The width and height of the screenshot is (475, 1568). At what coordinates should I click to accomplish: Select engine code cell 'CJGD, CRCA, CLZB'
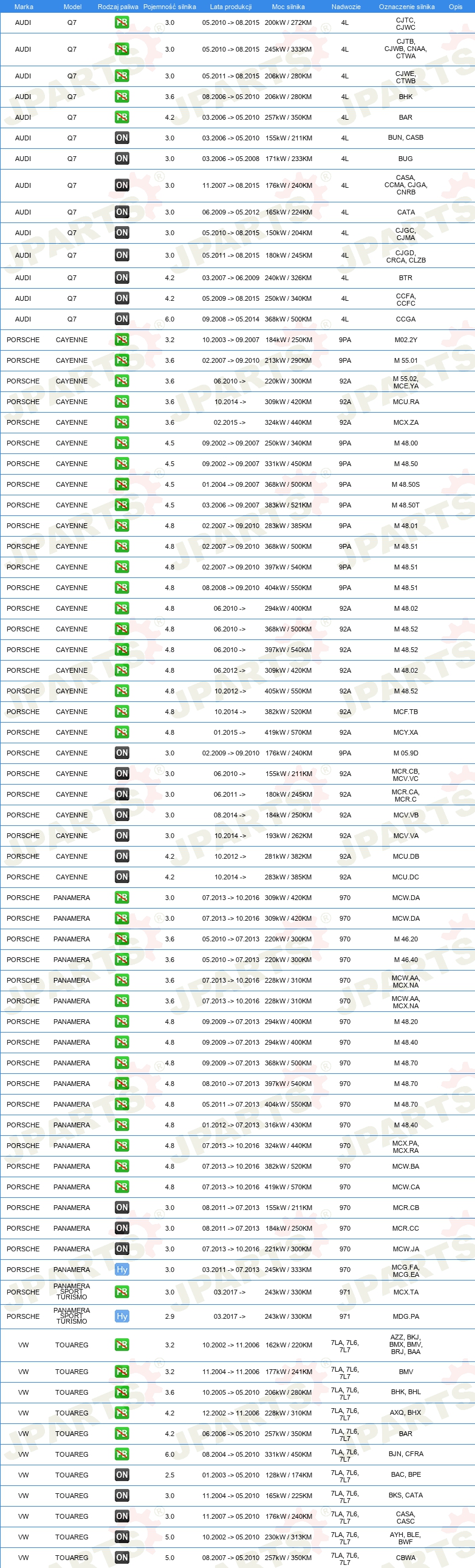406,256
